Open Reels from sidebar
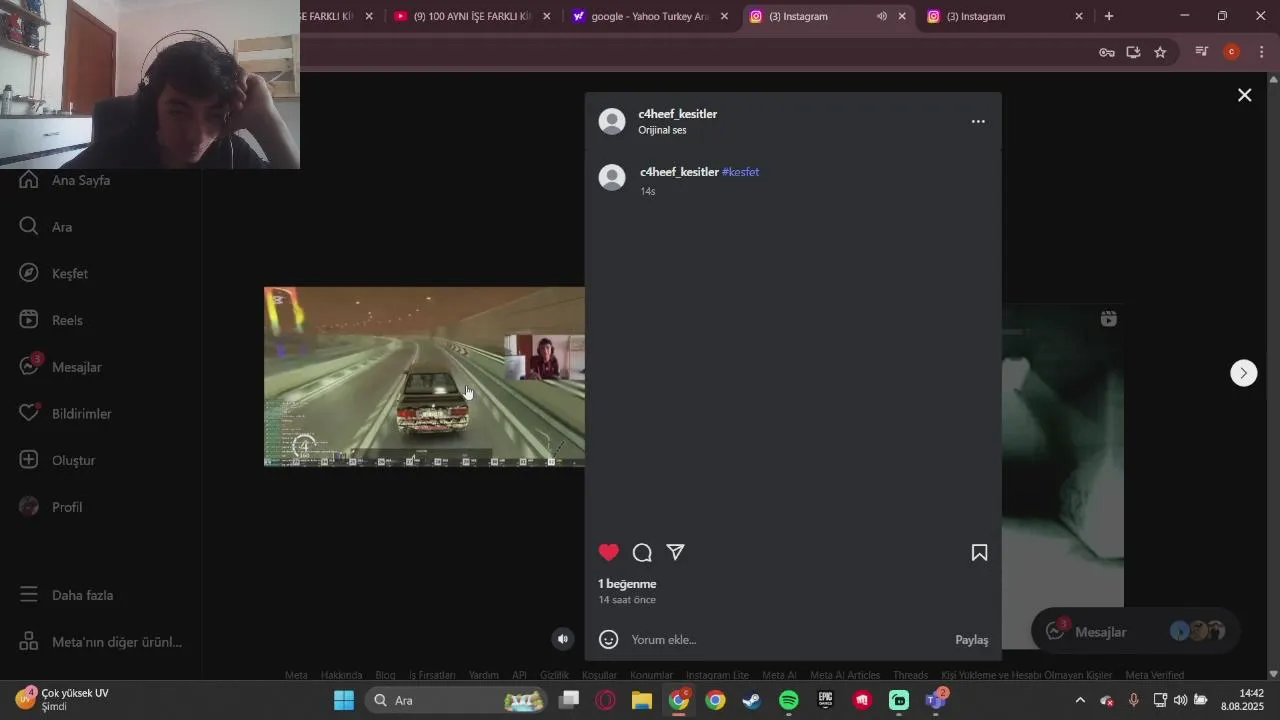1280x720 pixels. (x=51, y=320)
